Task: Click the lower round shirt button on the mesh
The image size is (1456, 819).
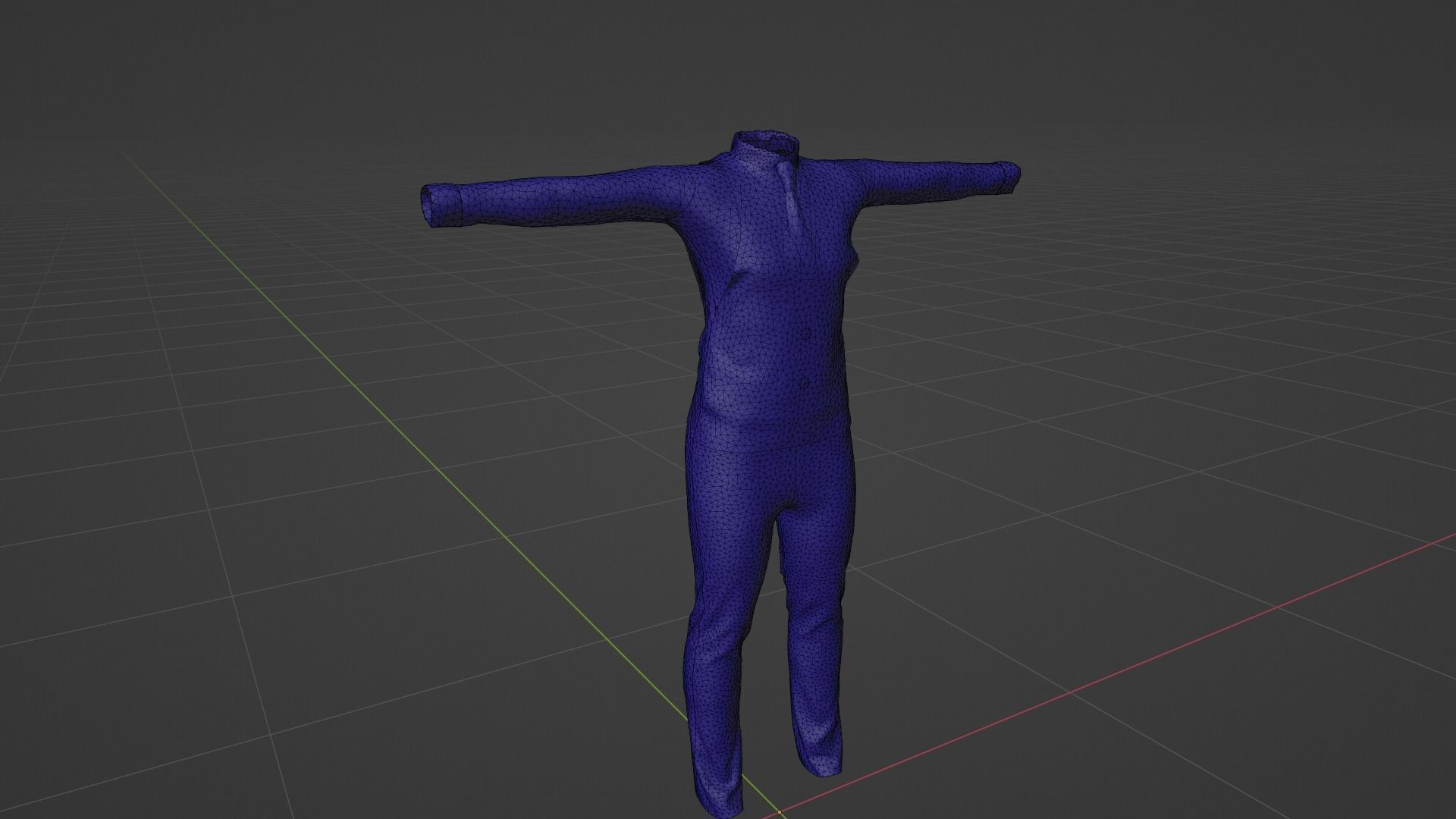Action: click(804, 384)
